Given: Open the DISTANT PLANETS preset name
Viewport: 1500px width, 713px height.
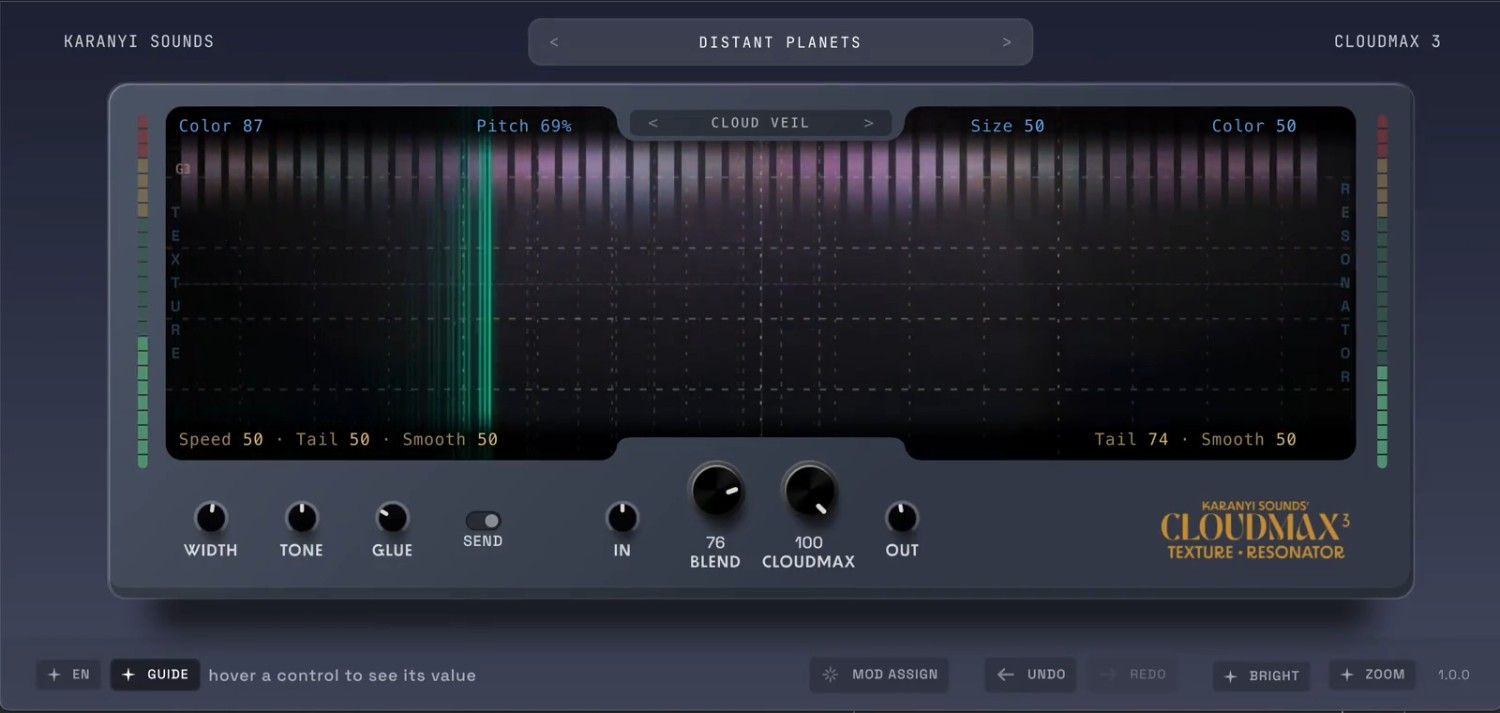Looking at the screenshot, I should click(x=780, y=42).
